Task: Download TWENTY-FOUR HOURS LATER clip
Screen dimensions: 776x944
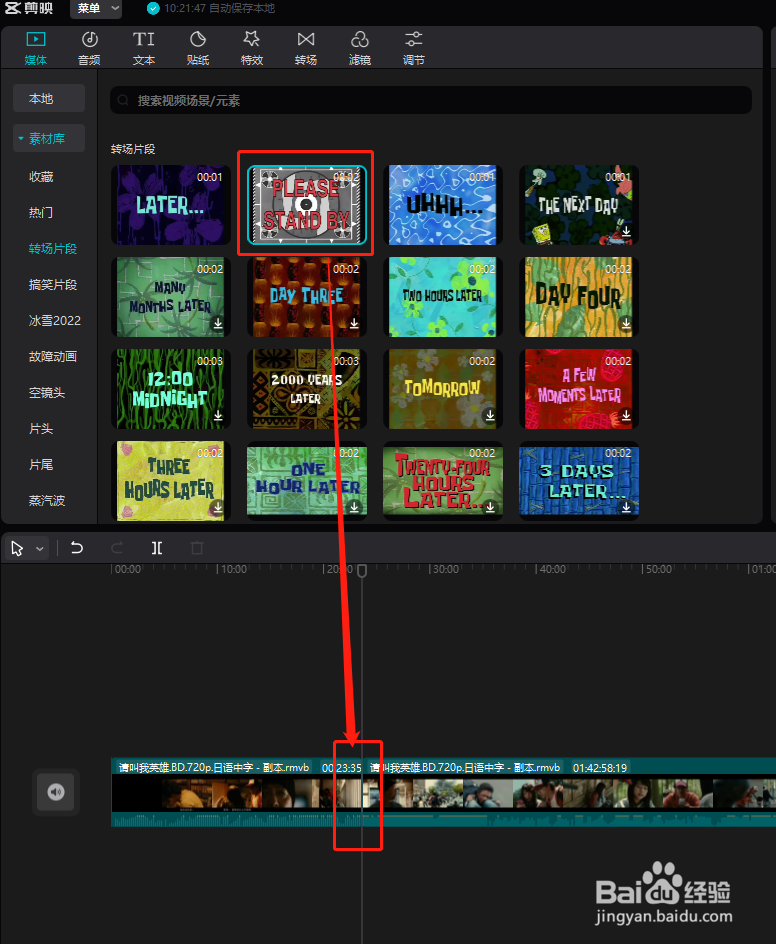Action: (x=490, y=508)
